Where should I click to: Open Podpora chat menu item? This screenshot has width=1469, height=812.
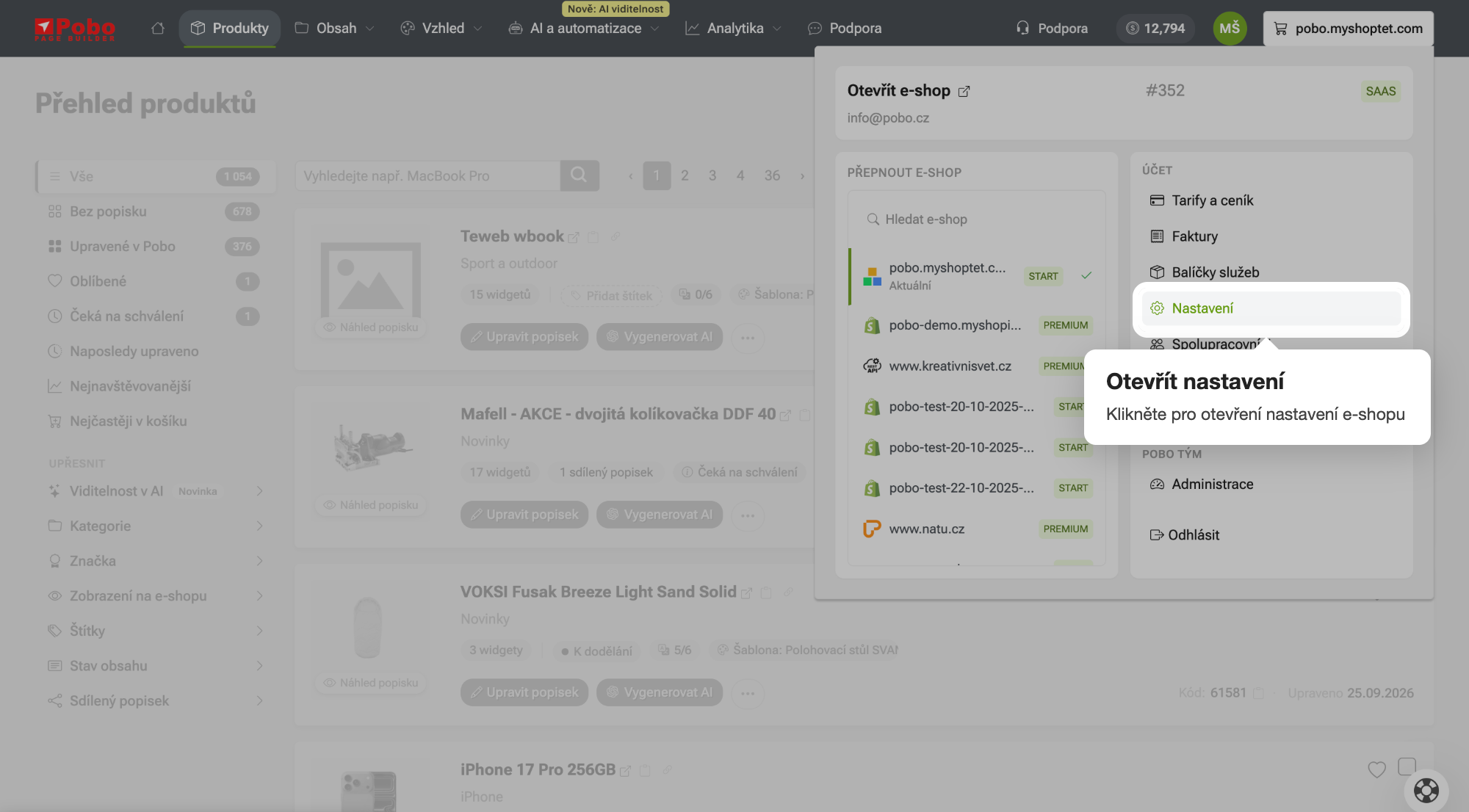(x=845, y=28)
